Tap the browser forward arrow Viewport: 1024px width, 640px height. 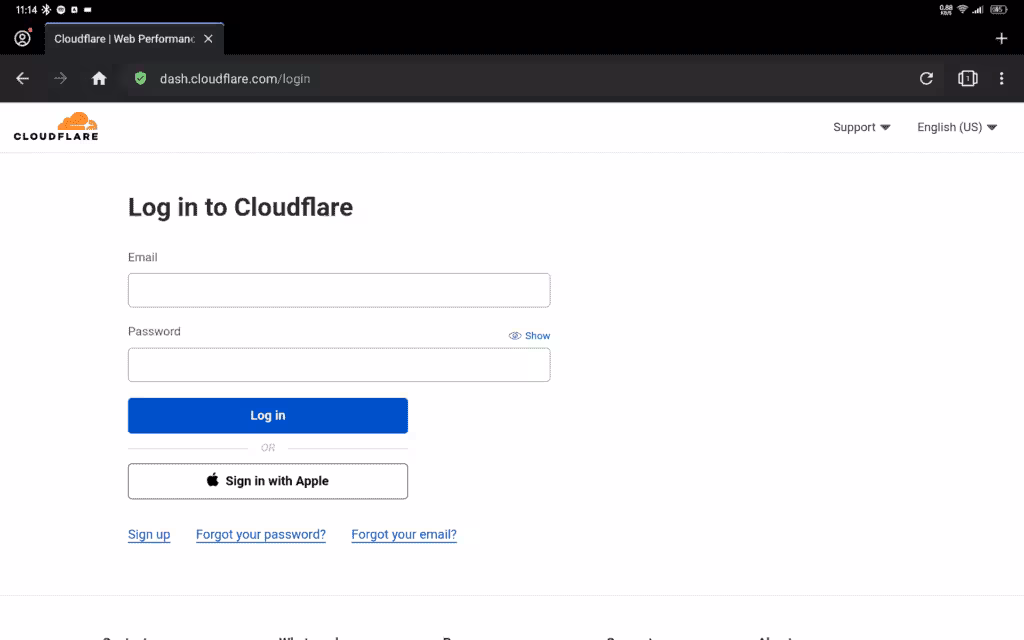coord(60,78)
